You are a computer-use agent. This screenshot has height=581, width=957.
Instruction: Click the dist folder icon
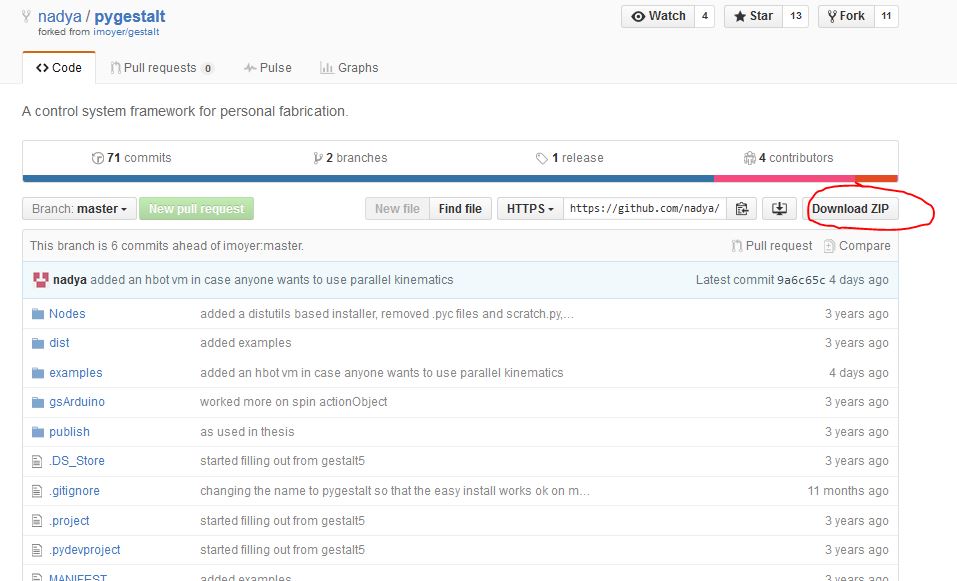pos(38,343)
